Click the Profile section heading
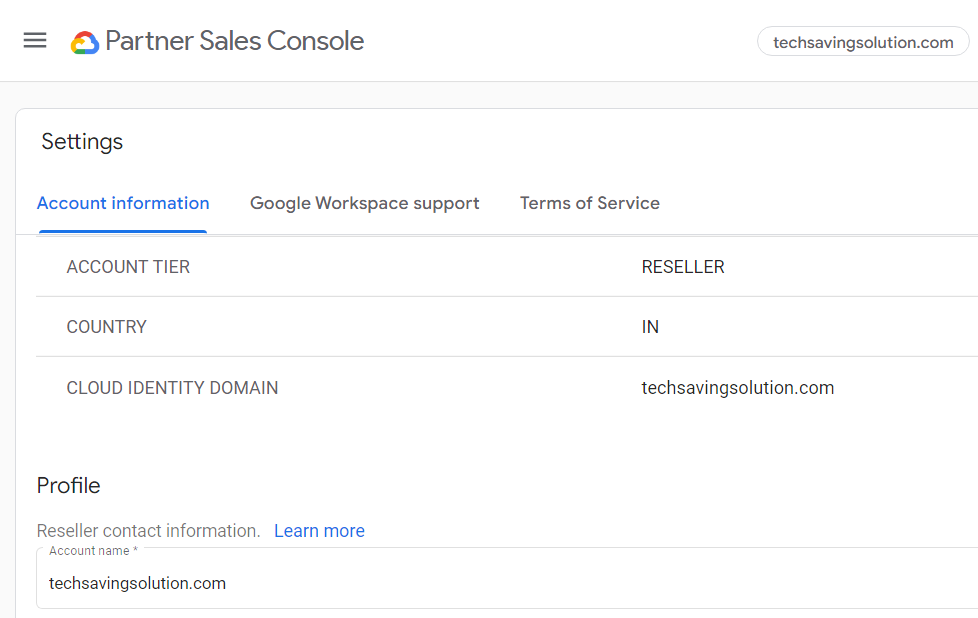Screen dimensions: 978x618 [x=68, y=485]
